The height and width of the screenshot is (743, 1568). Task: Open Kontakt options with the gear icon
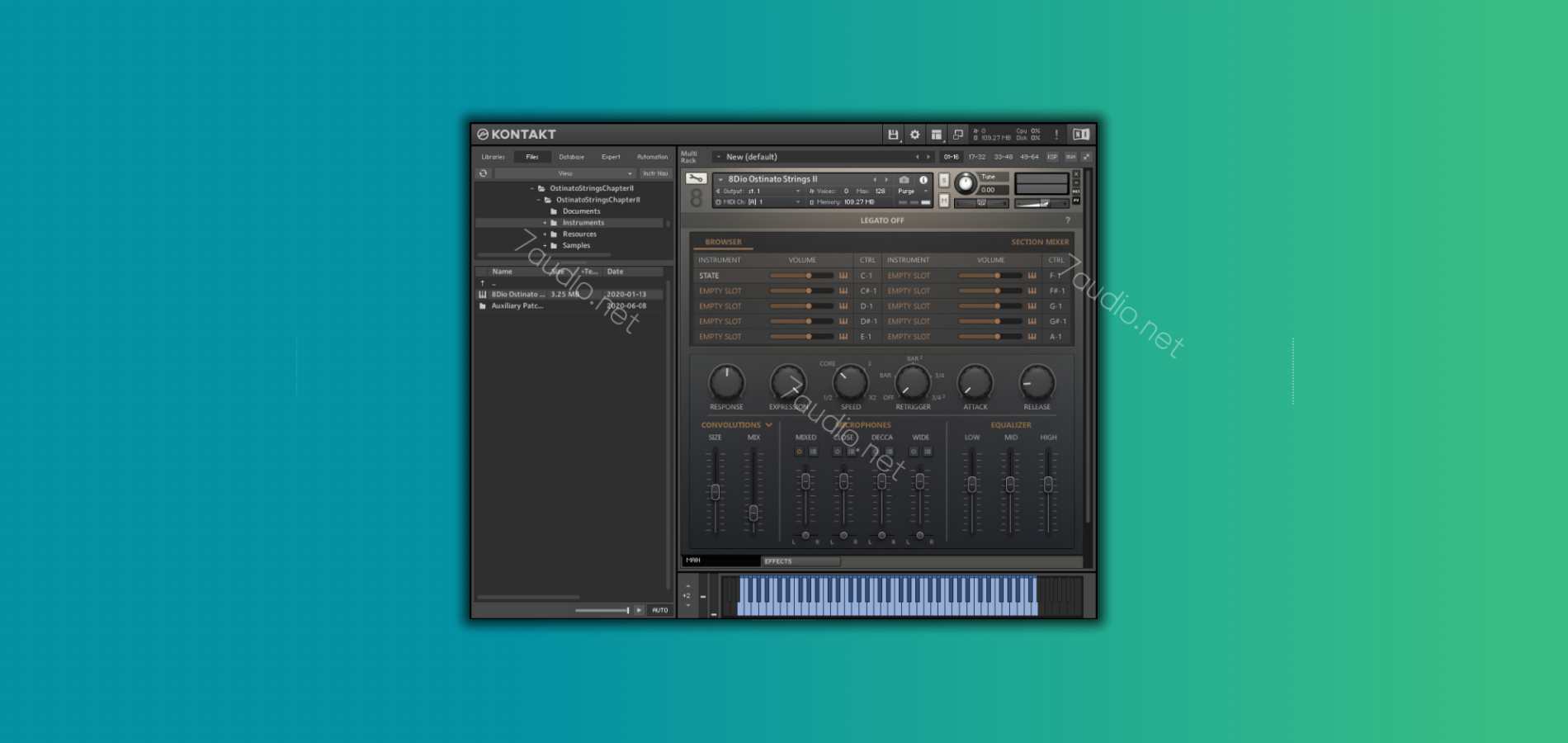[x=914, y=135]
